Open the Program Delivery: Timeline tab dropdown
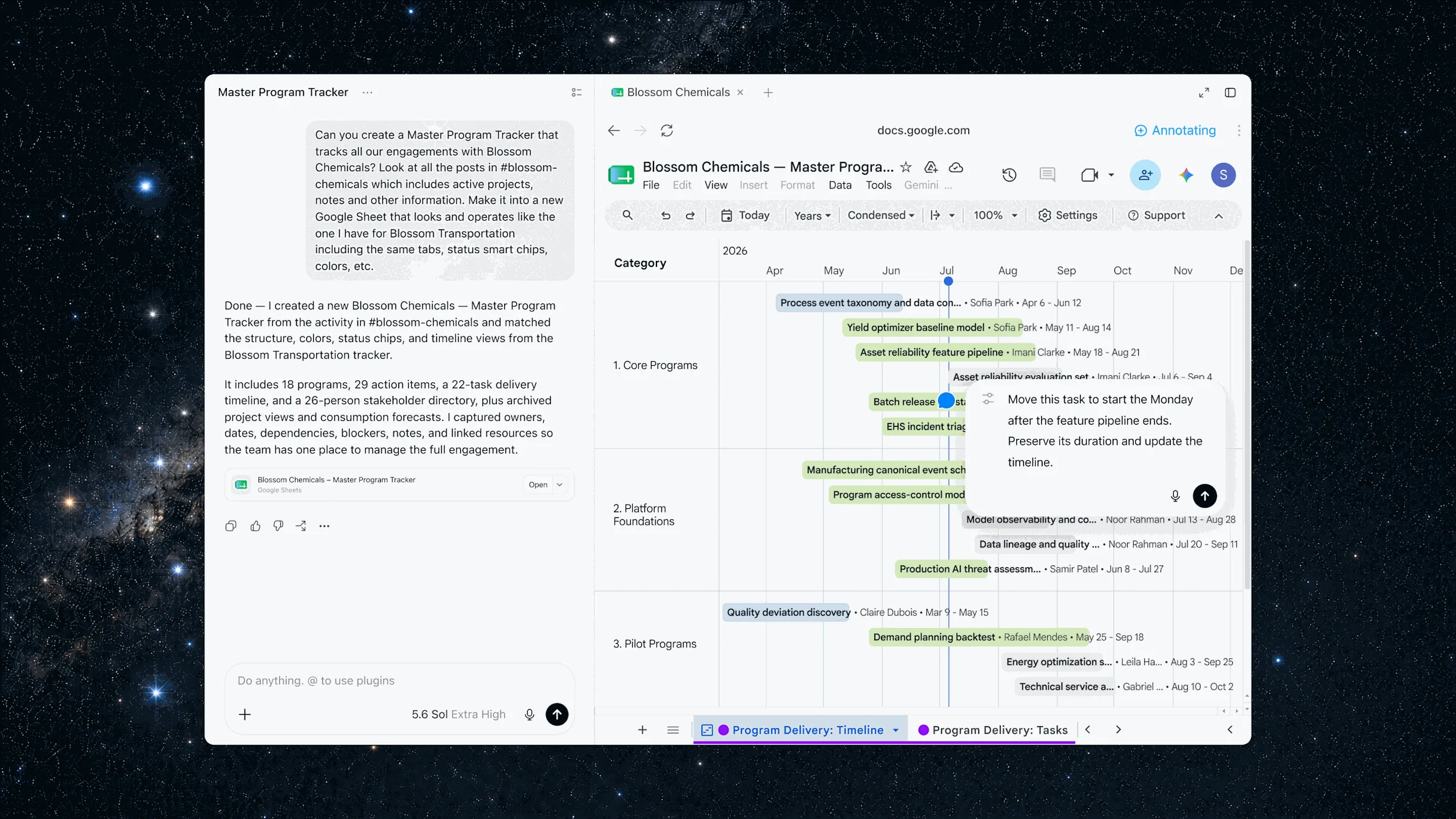This screenshot has height=819, width=1456. (895, 730)
